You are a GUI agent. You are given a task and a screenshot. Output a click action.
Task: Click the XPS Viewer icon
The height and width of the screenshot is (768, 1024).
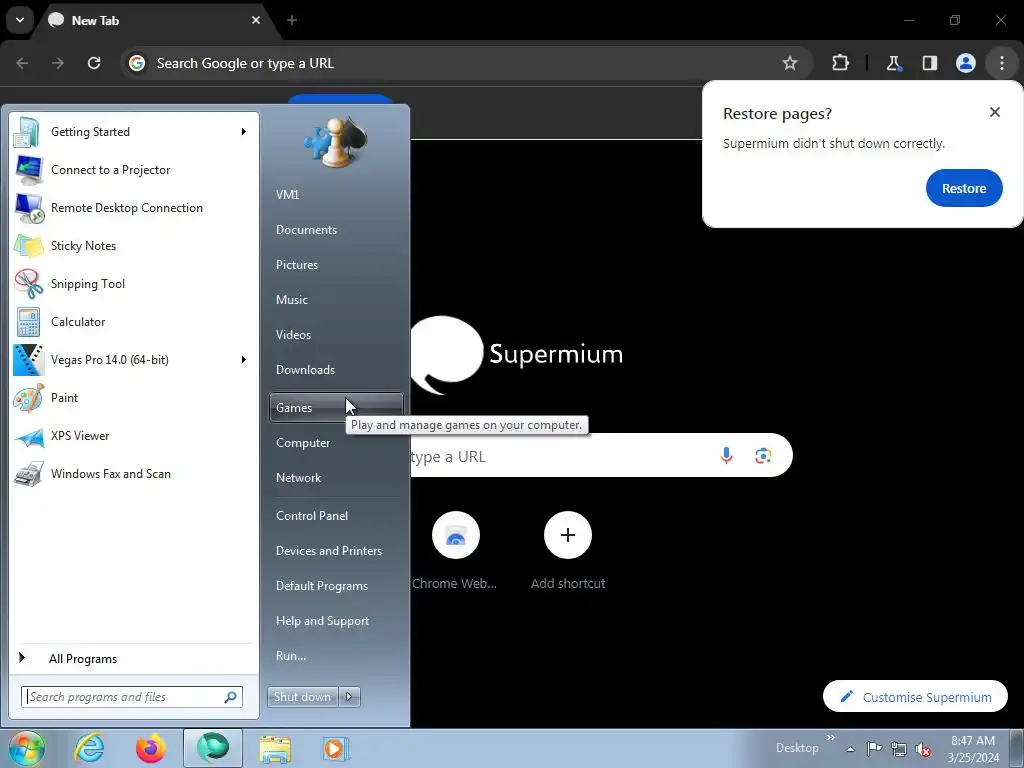28,436
